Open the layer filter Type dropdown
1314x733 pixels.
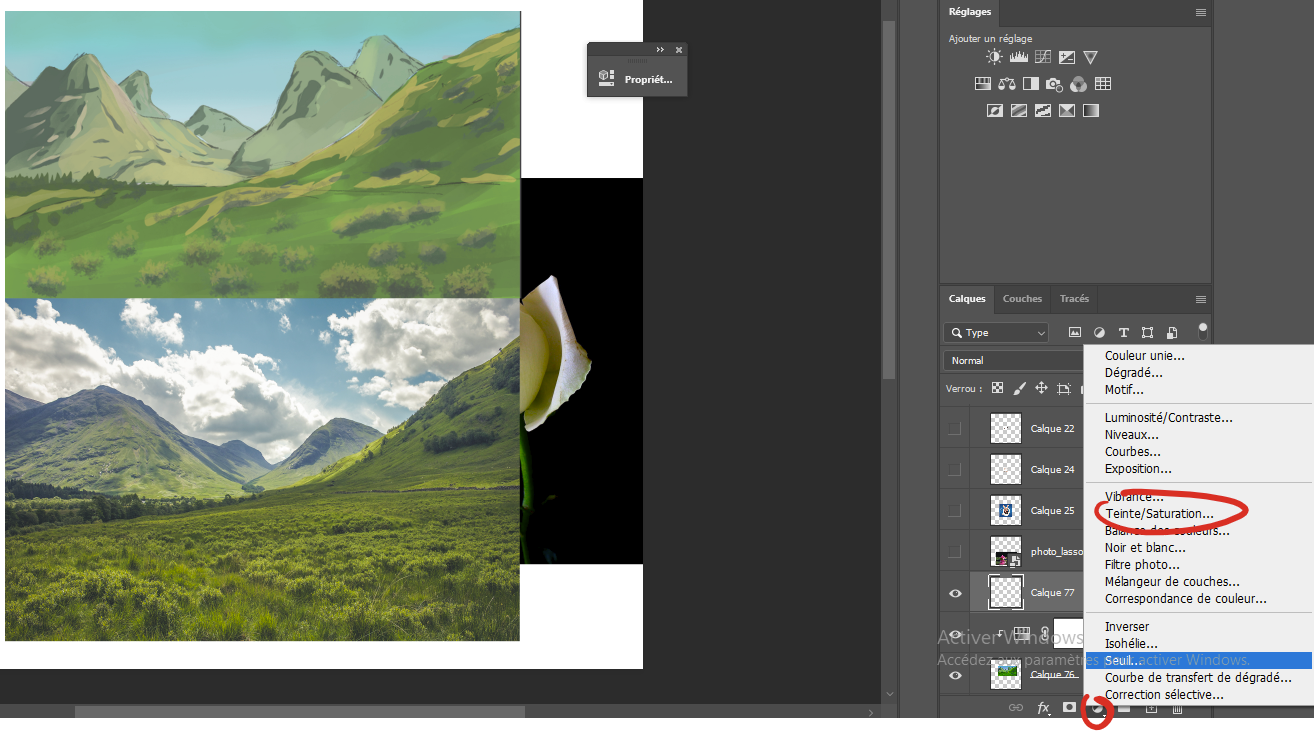pyautogui.click(x=995, y=333)
